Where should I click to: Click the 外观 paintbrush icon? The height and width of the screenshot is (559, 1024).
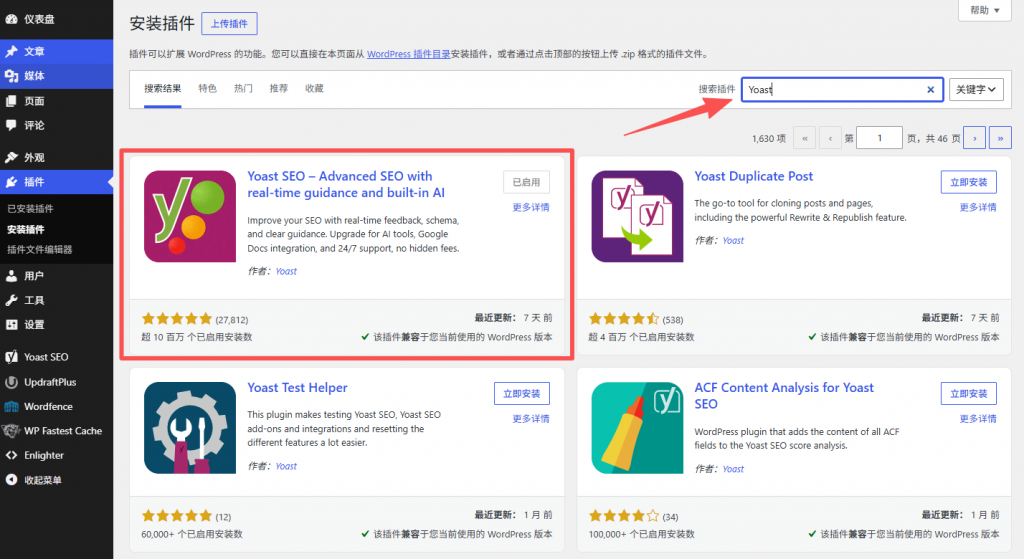11,157
